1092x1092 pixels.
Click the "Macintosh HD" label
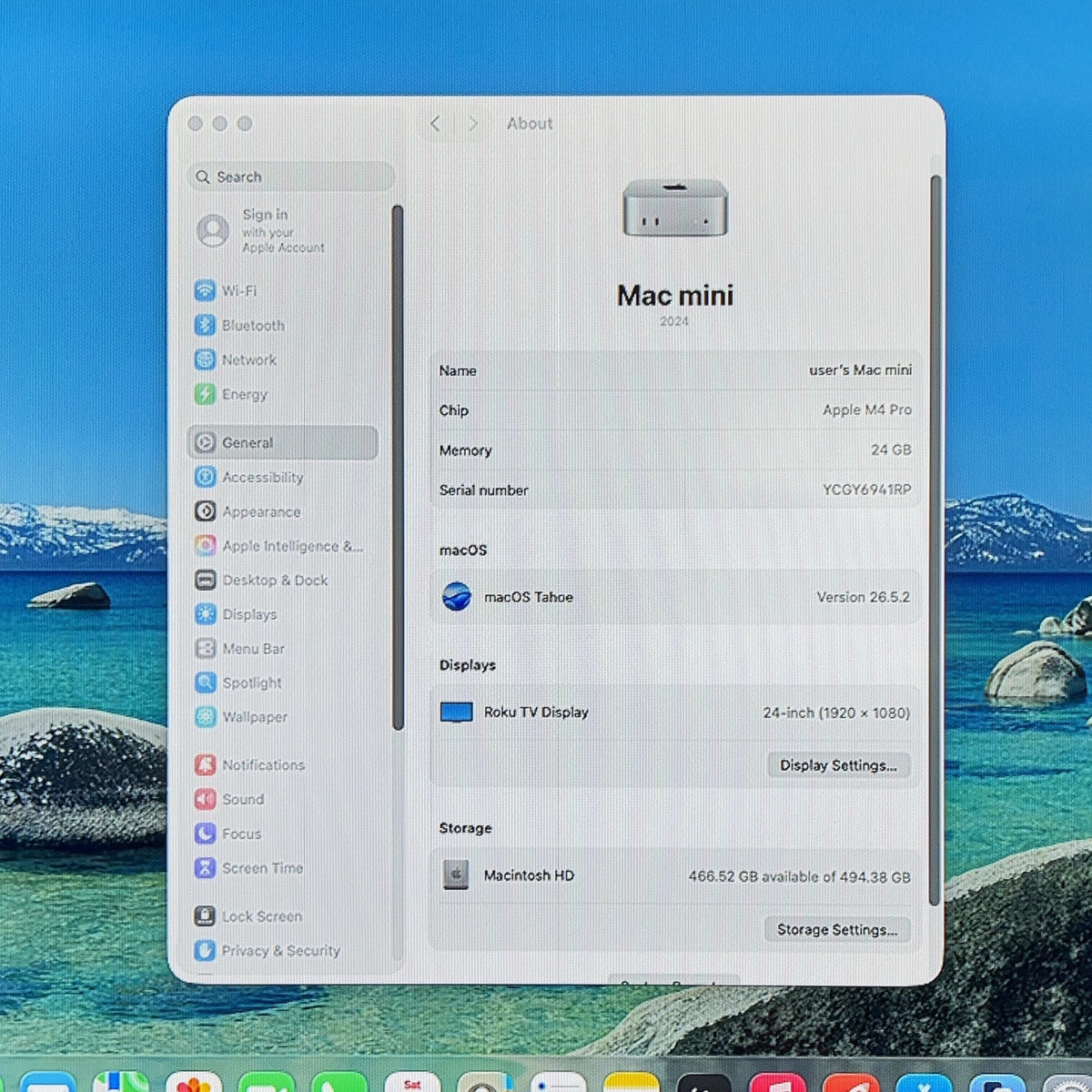[x=529, y=875]
